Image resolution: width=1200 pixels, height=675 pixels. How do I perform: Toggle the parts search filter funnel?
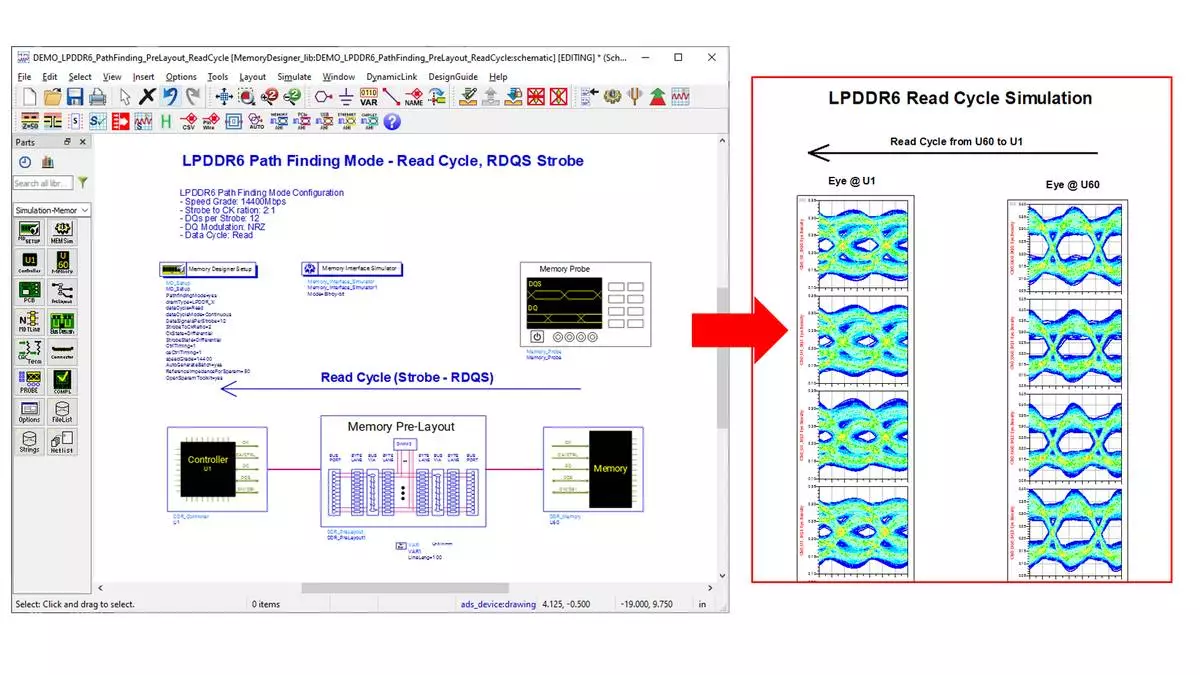(x=83, y=183)
